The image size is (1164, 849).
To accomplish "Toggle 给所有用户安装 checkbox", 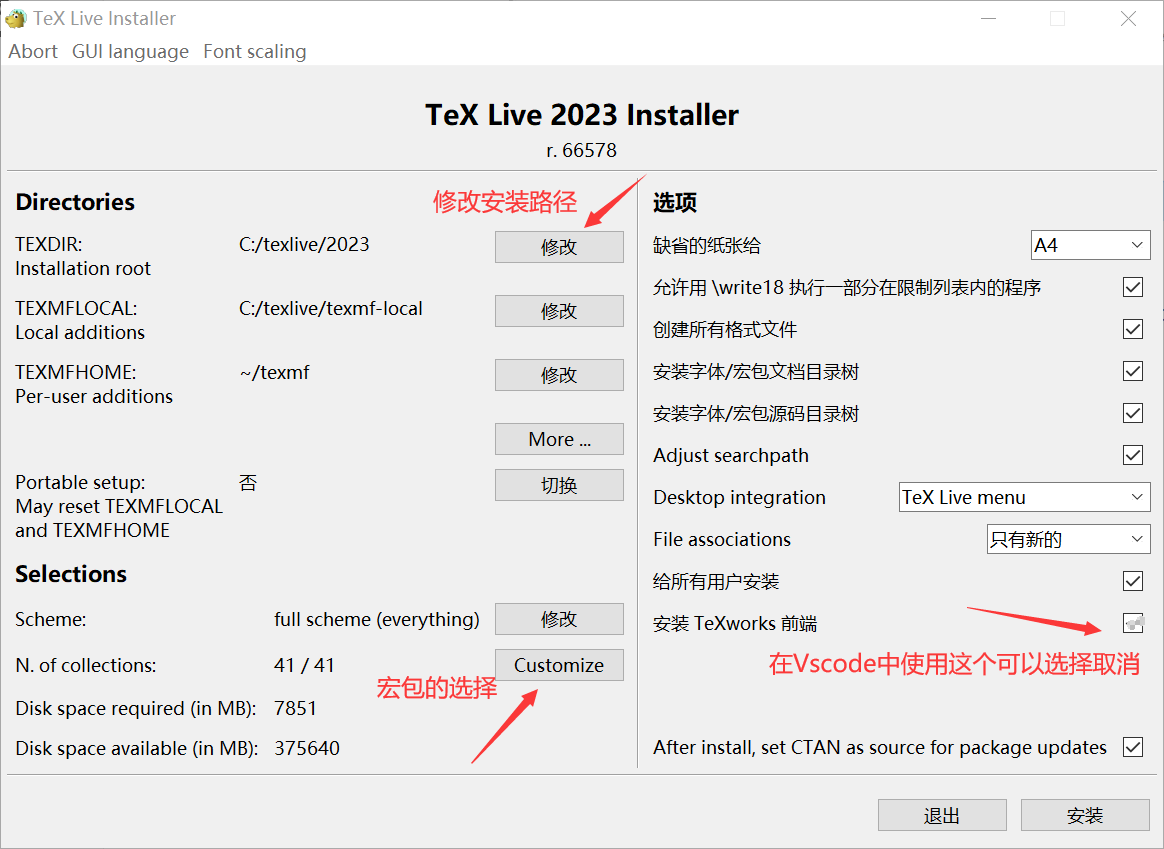I will pos(1133,581).
